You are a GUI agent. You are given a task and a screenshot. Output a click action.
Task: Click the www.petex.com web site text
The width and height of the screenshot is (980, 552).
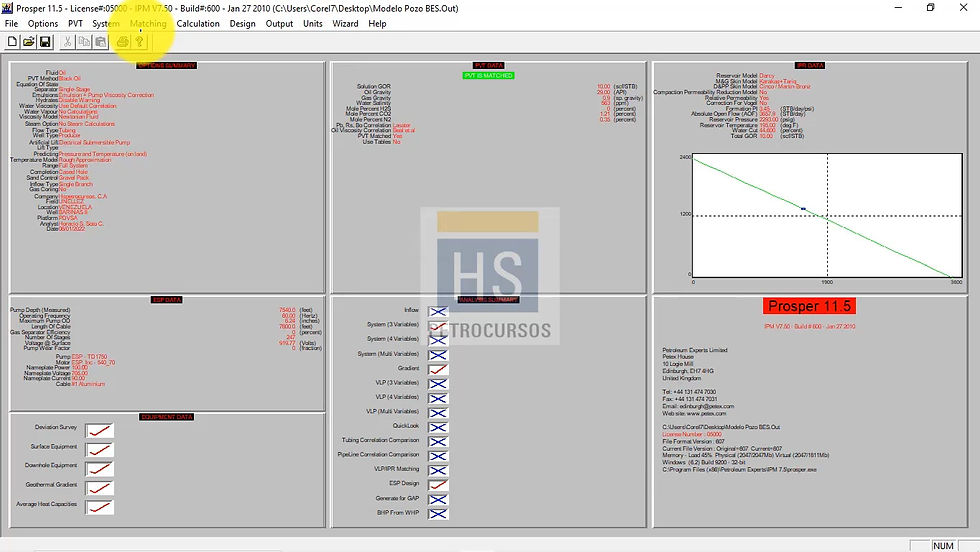pos(706,414)
